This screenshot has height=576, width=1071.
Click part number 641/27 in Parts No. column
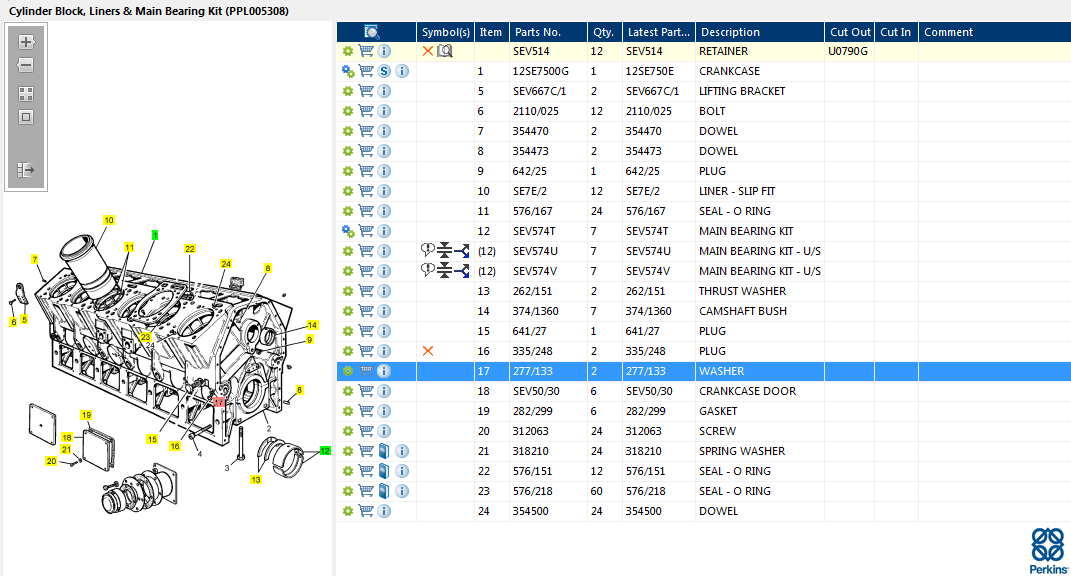(529, 331)
